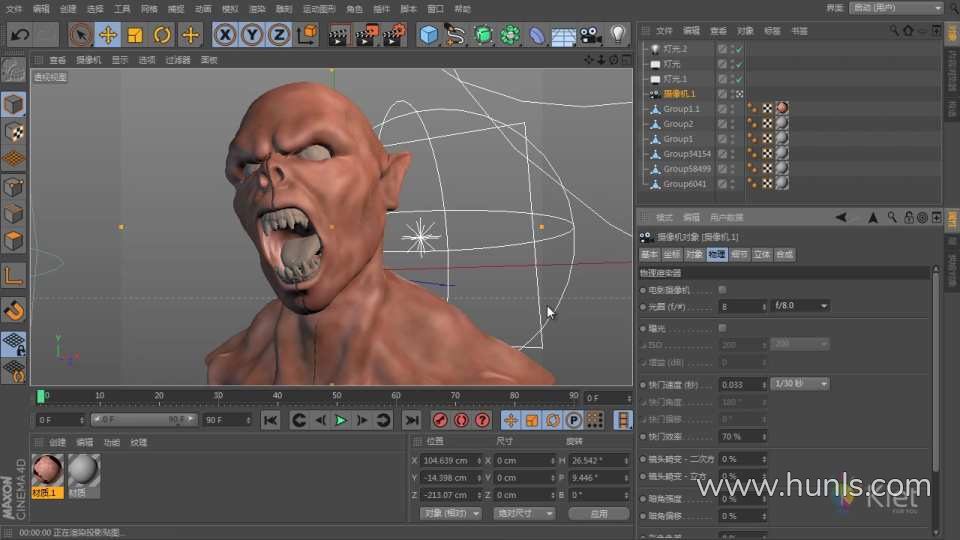
Task: Open the green generator cube icon
Action: (x=482, y=35)
